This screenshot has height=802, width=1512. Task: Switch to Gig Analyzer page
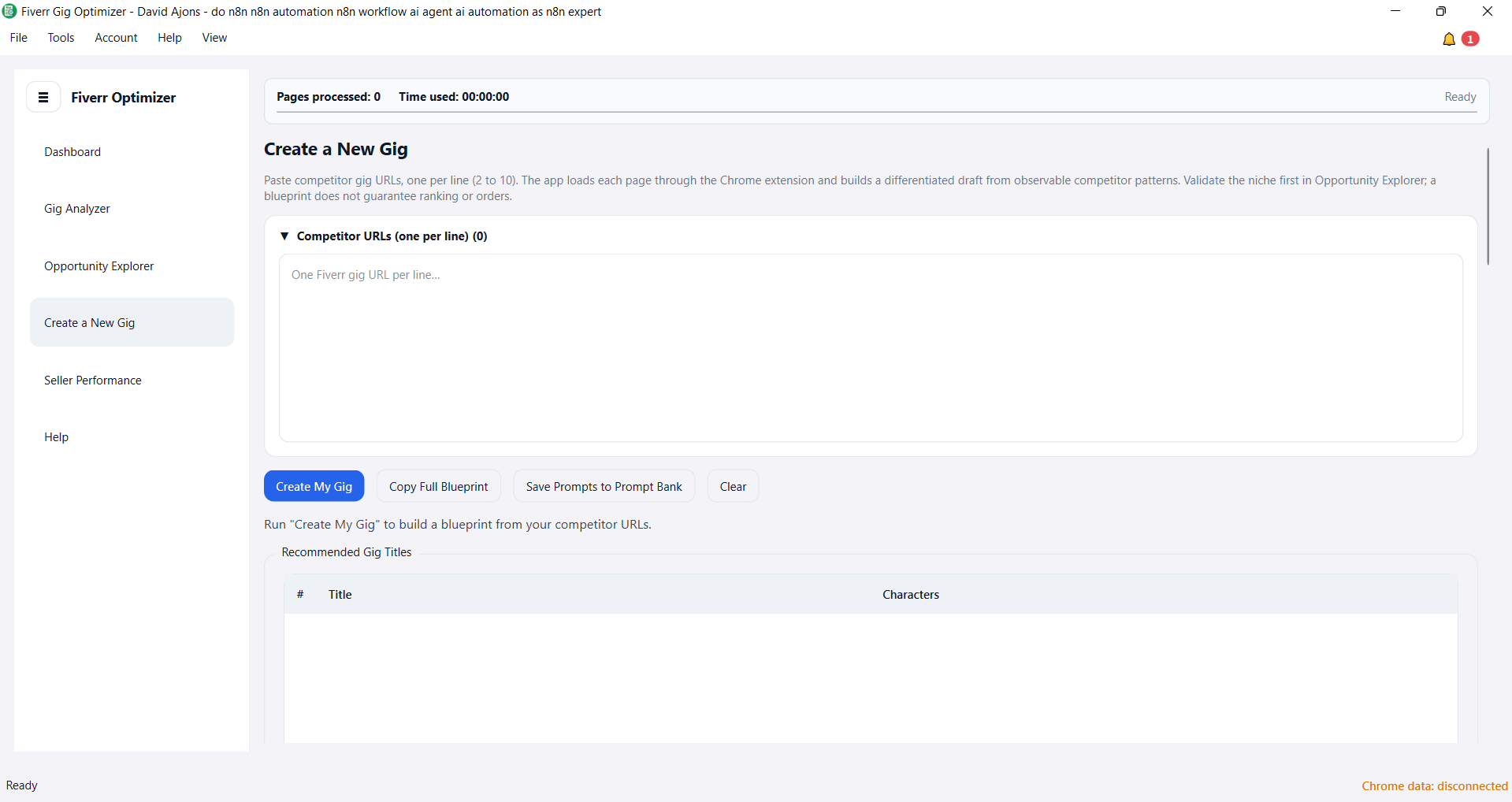tap(132, 209)
